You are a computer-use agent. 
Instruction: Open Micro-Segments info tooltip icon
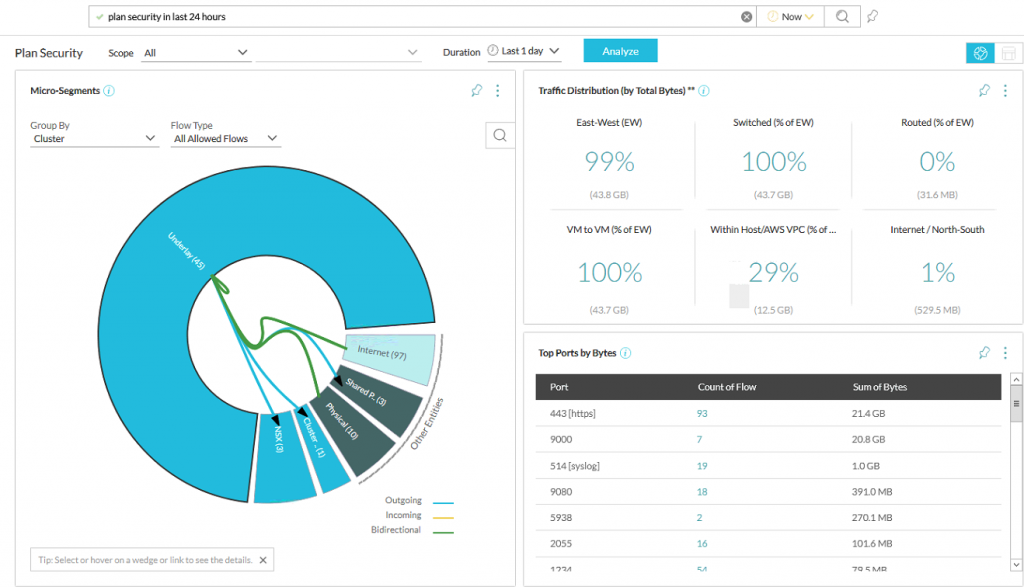coord(109,91)
